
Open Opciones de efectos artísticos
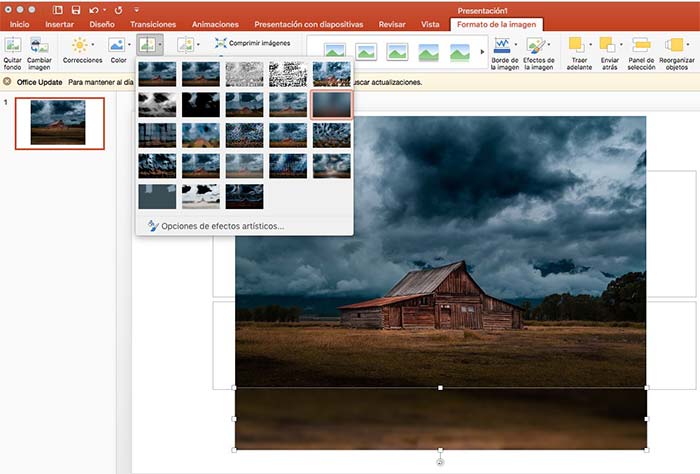pos(216,226)
